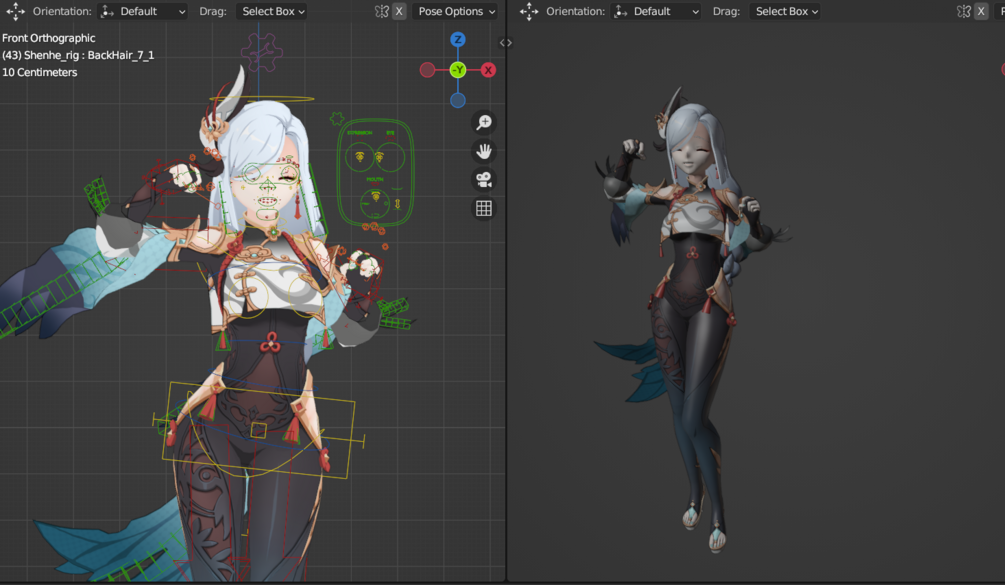1005x585 pixels.
Task: Click the Front Orthographic view label
Action: 49,38
